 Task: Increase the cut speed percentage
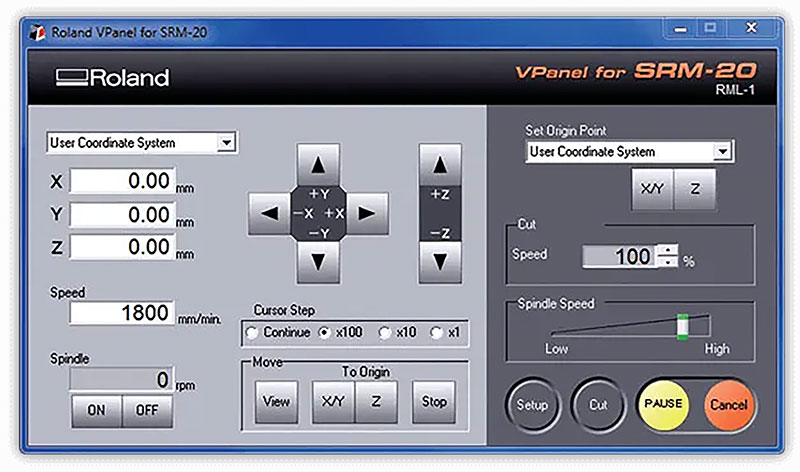tap(668, 250)
